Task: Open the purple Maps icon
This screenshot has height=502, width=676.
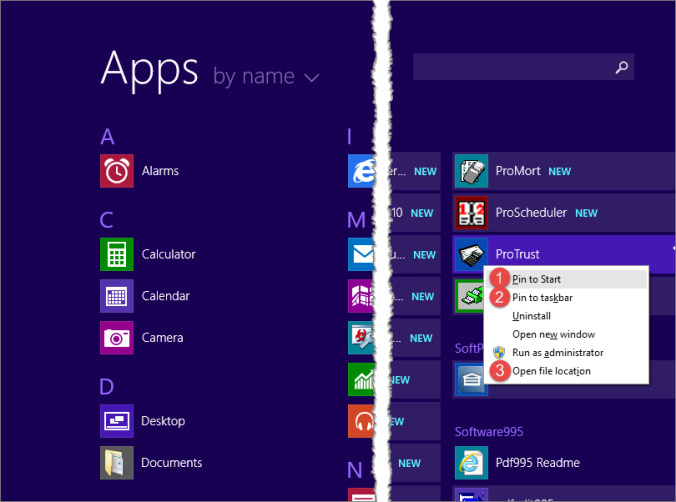Action: (361, 296)
